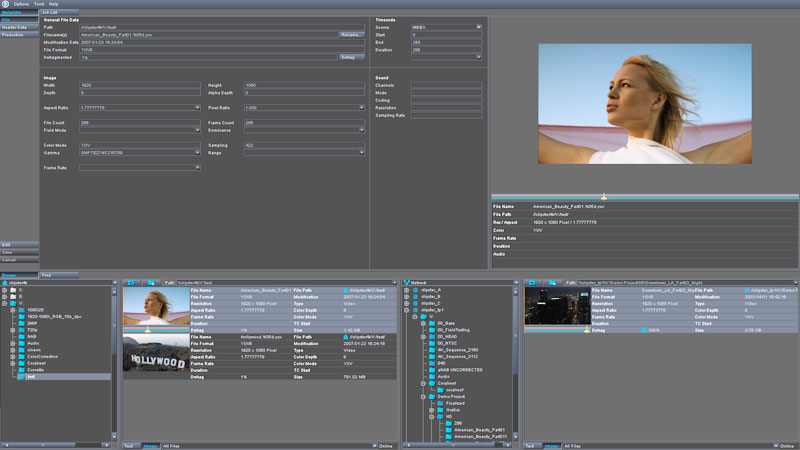Open the Aspect Ratio dropdown

[x=197, y=107]
